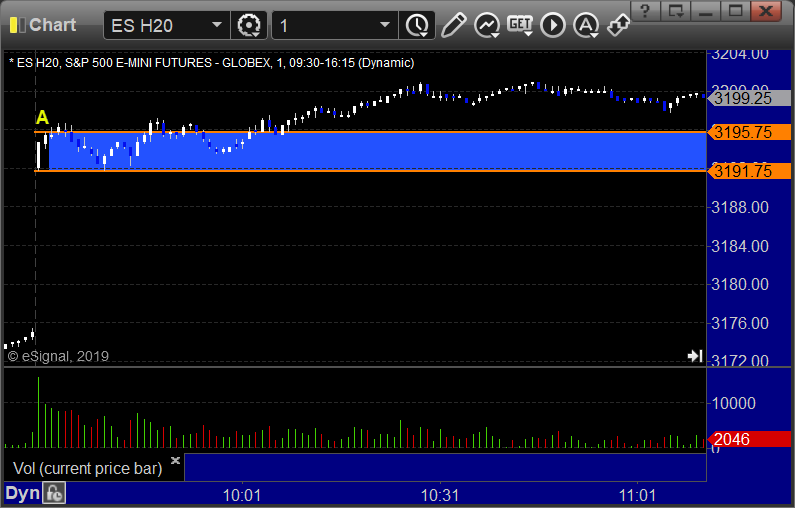This screenshot has width=795, height=508.
Task: Click the 3176.00 price axis label
Action: click(x=740, y=323)
